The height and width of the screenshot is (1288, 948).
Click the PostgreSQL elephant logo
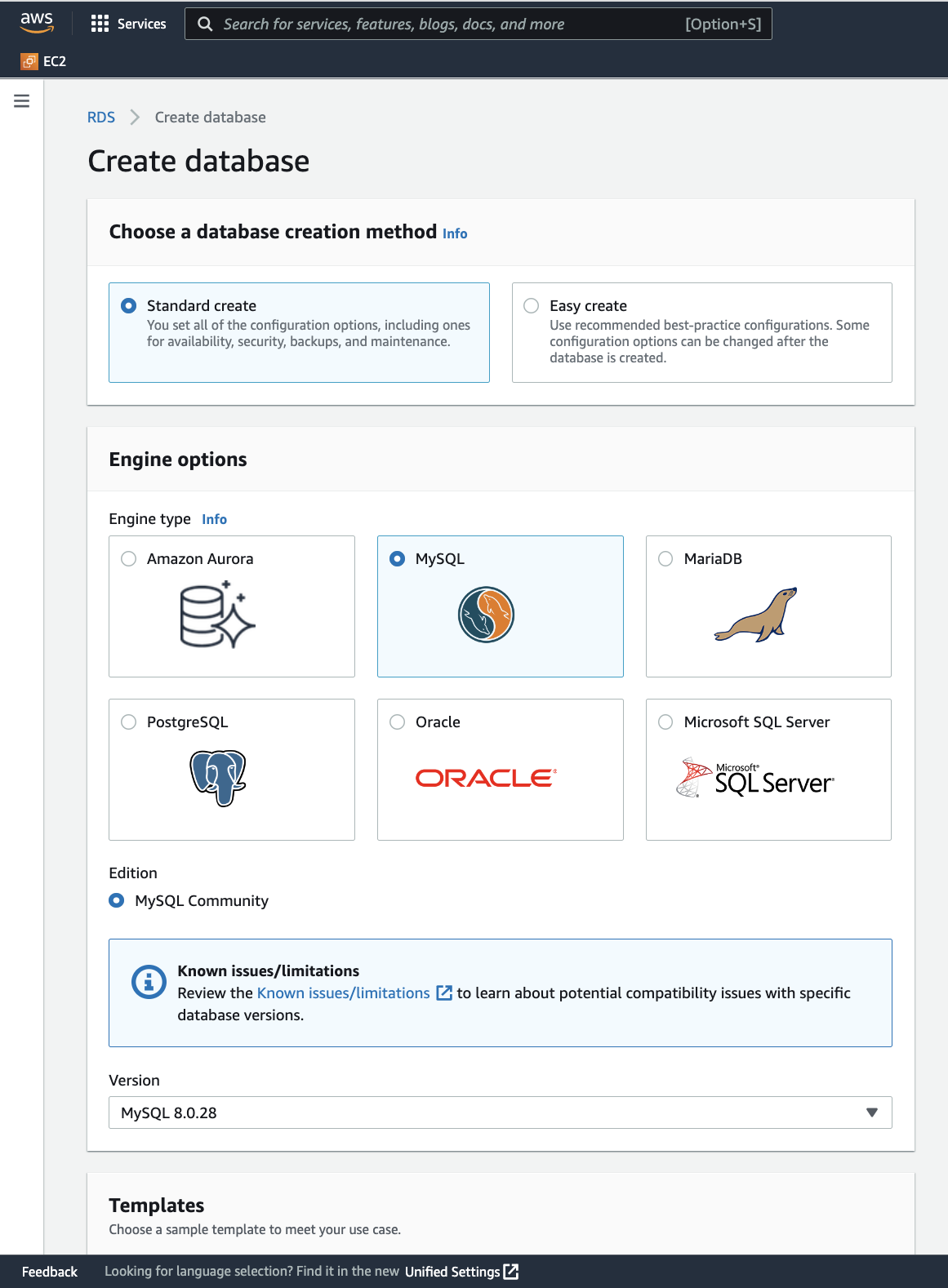coord(218,778)
